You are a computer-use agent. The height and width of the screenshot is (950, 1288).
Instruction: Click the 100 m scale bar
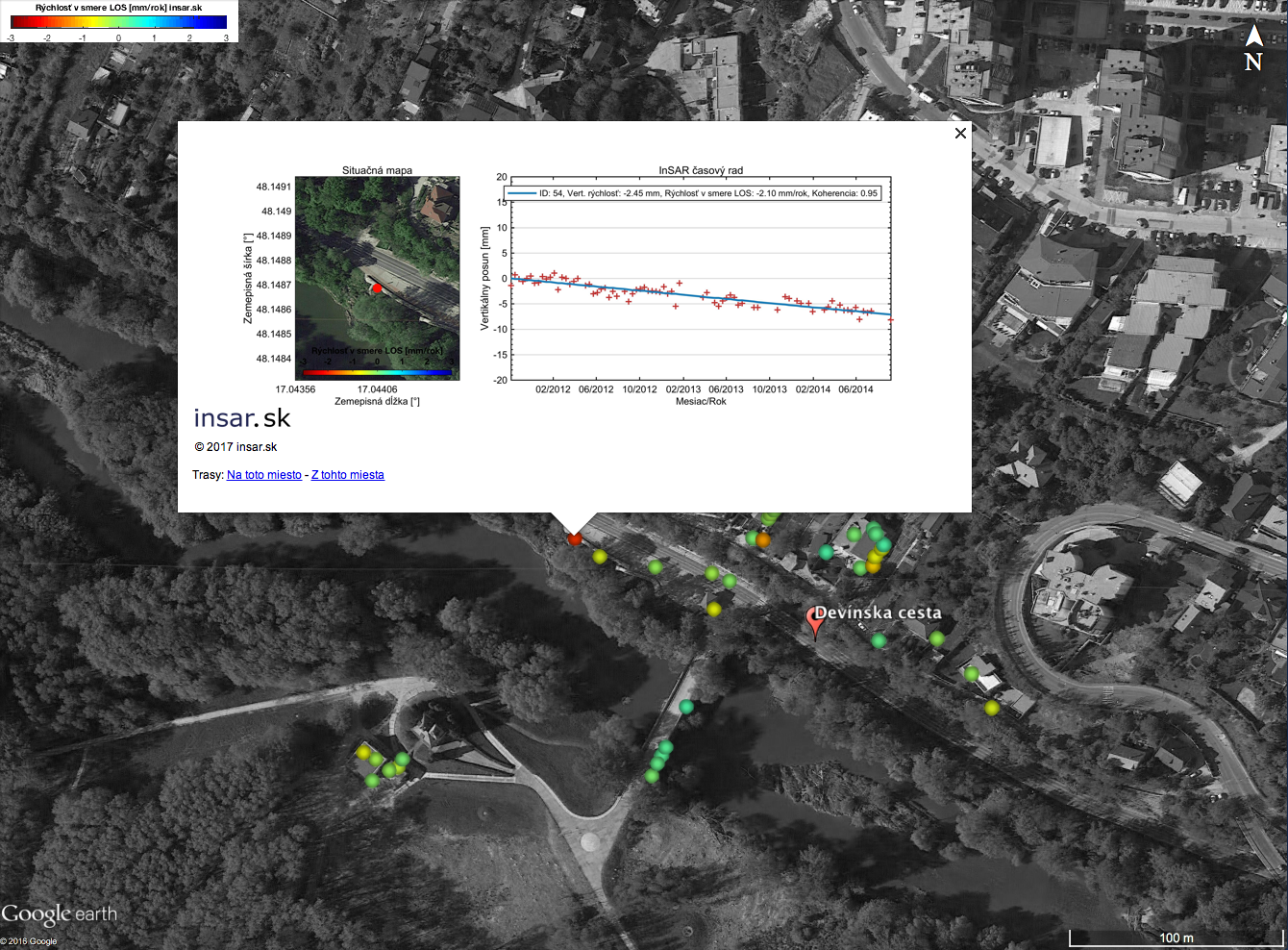pos(1176,937)
